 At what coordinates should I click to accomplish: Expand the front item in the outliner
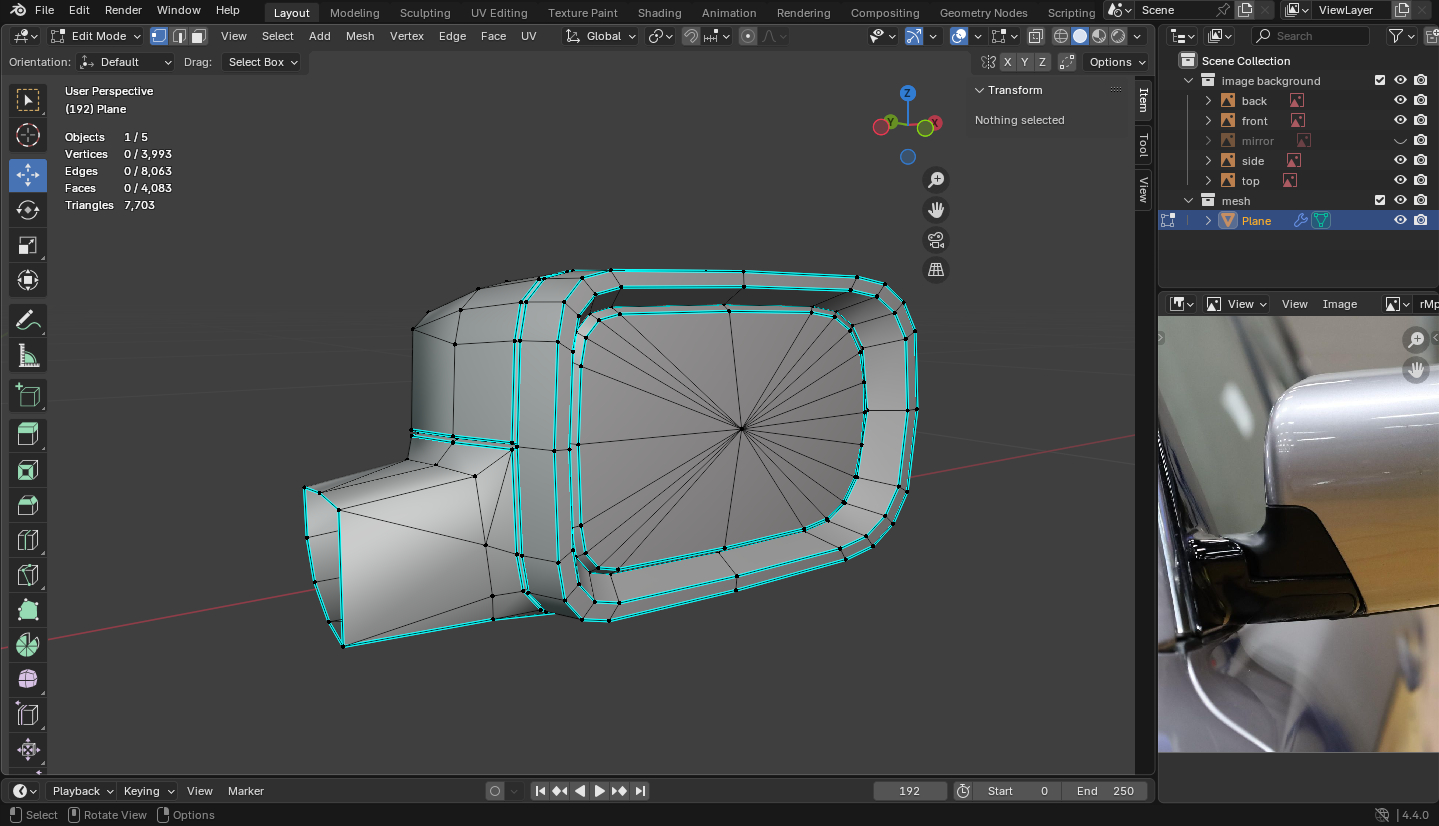(x=1208, y=121)
